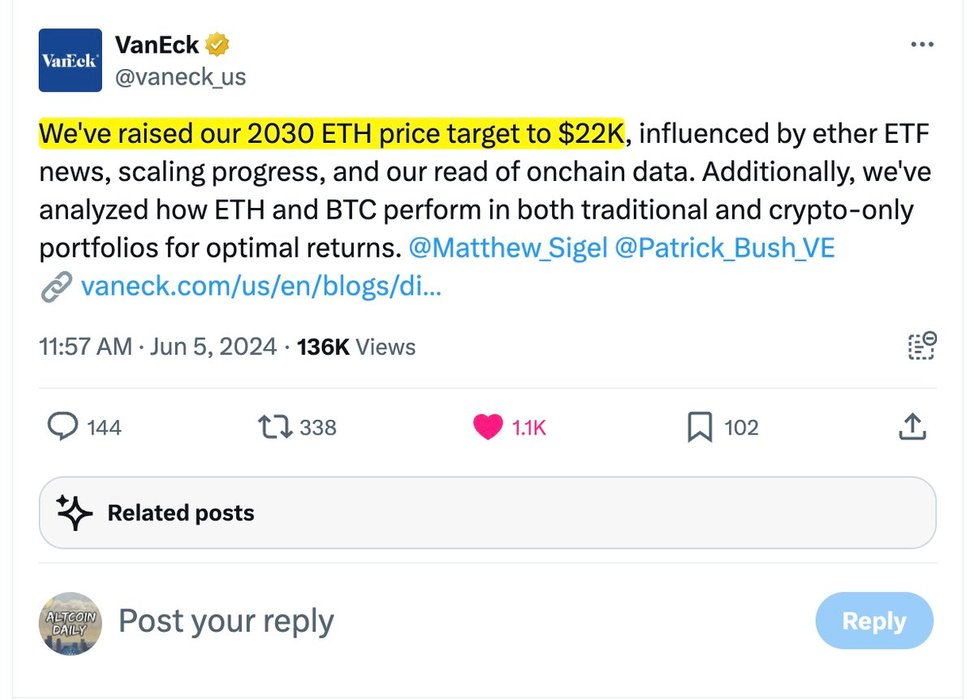Click the VanEck profile logo avatar
This screenshot has height=700, width=974.
point(70,60)
